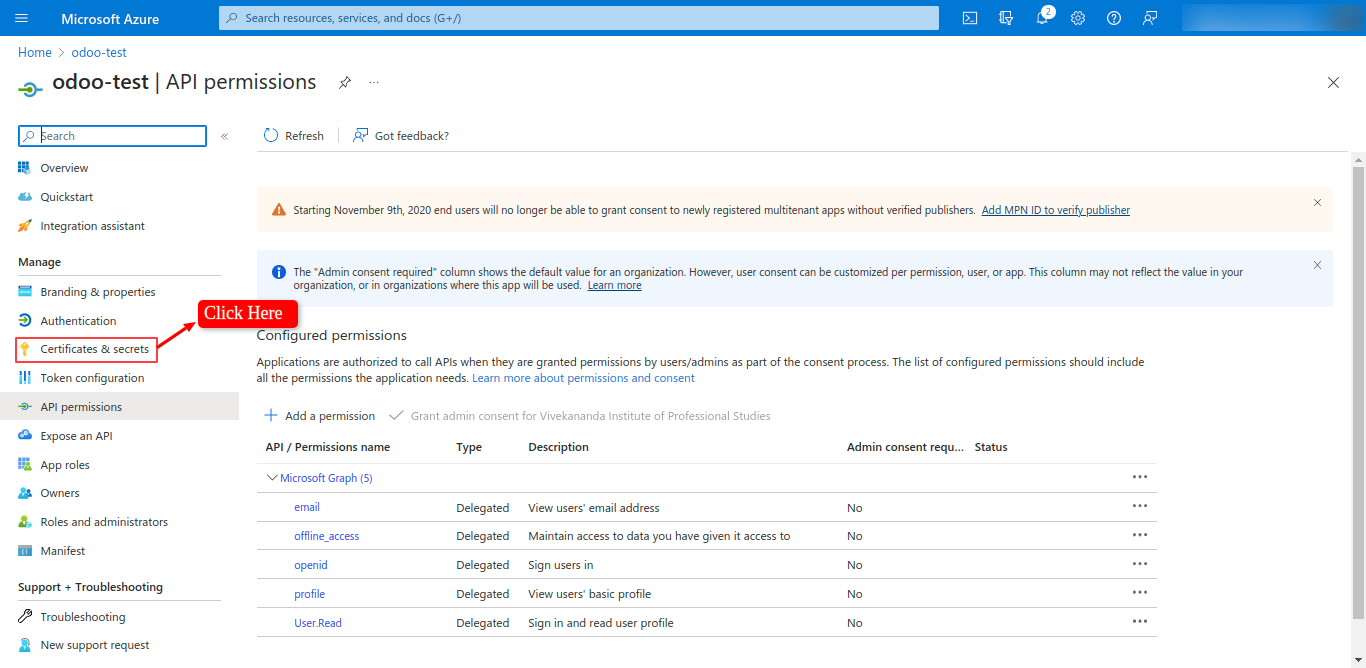Open the portal hamburger menu
This screenshot has height=668, width=1366.
pyautogui.click(x=22, y=18)
